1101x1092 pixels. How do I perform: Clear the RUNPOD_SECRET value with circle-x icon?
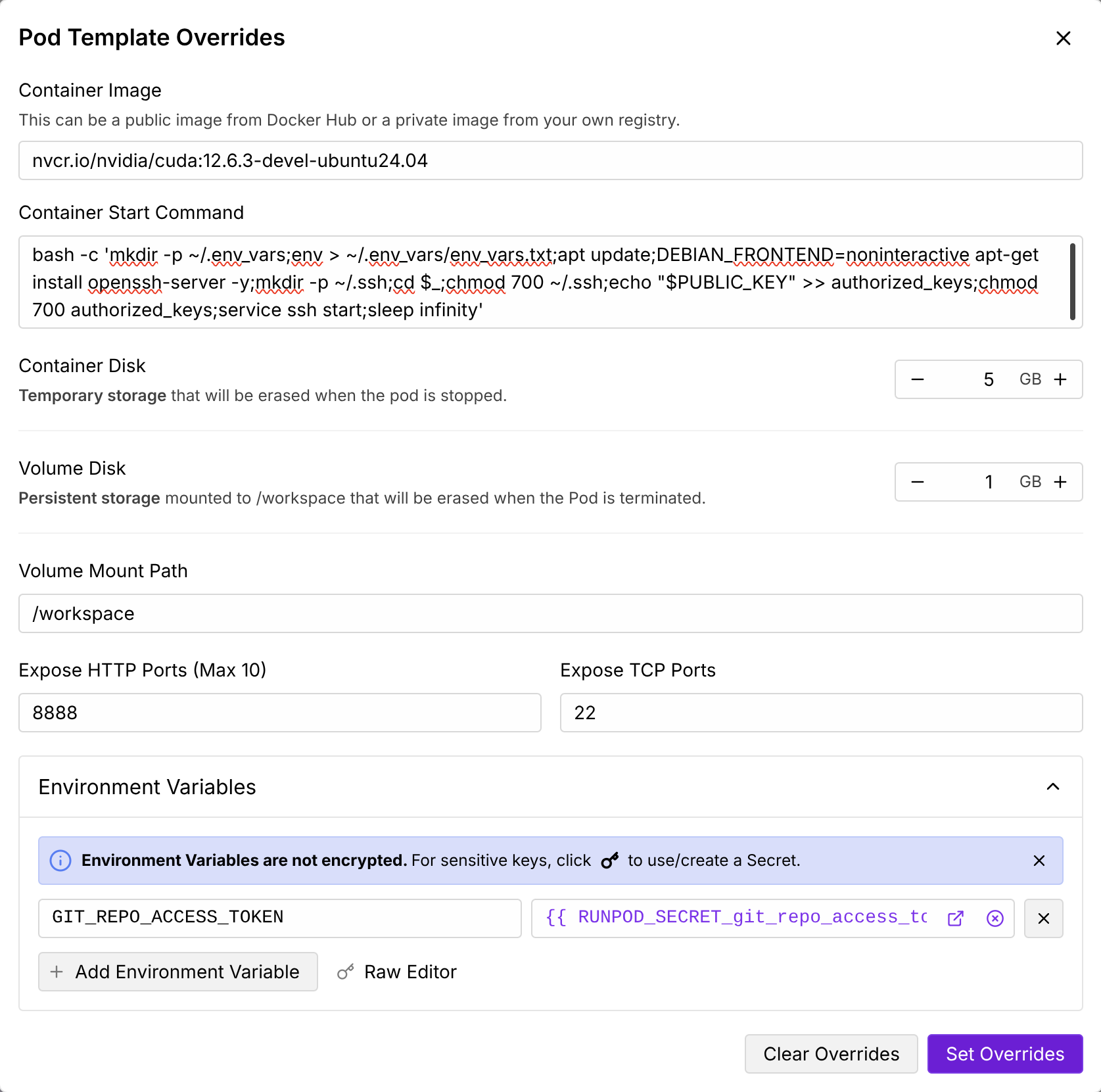tap(995, 918)
